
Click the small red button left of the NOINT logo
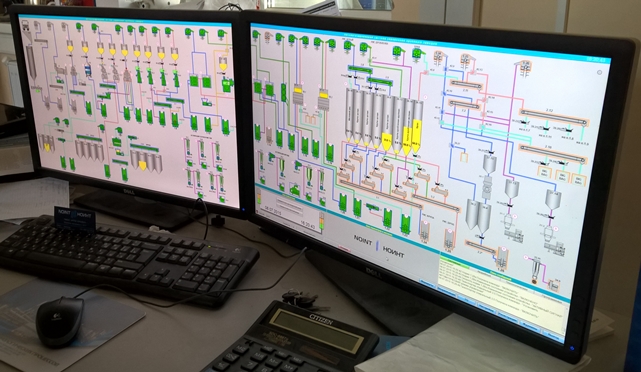[345, 249]
